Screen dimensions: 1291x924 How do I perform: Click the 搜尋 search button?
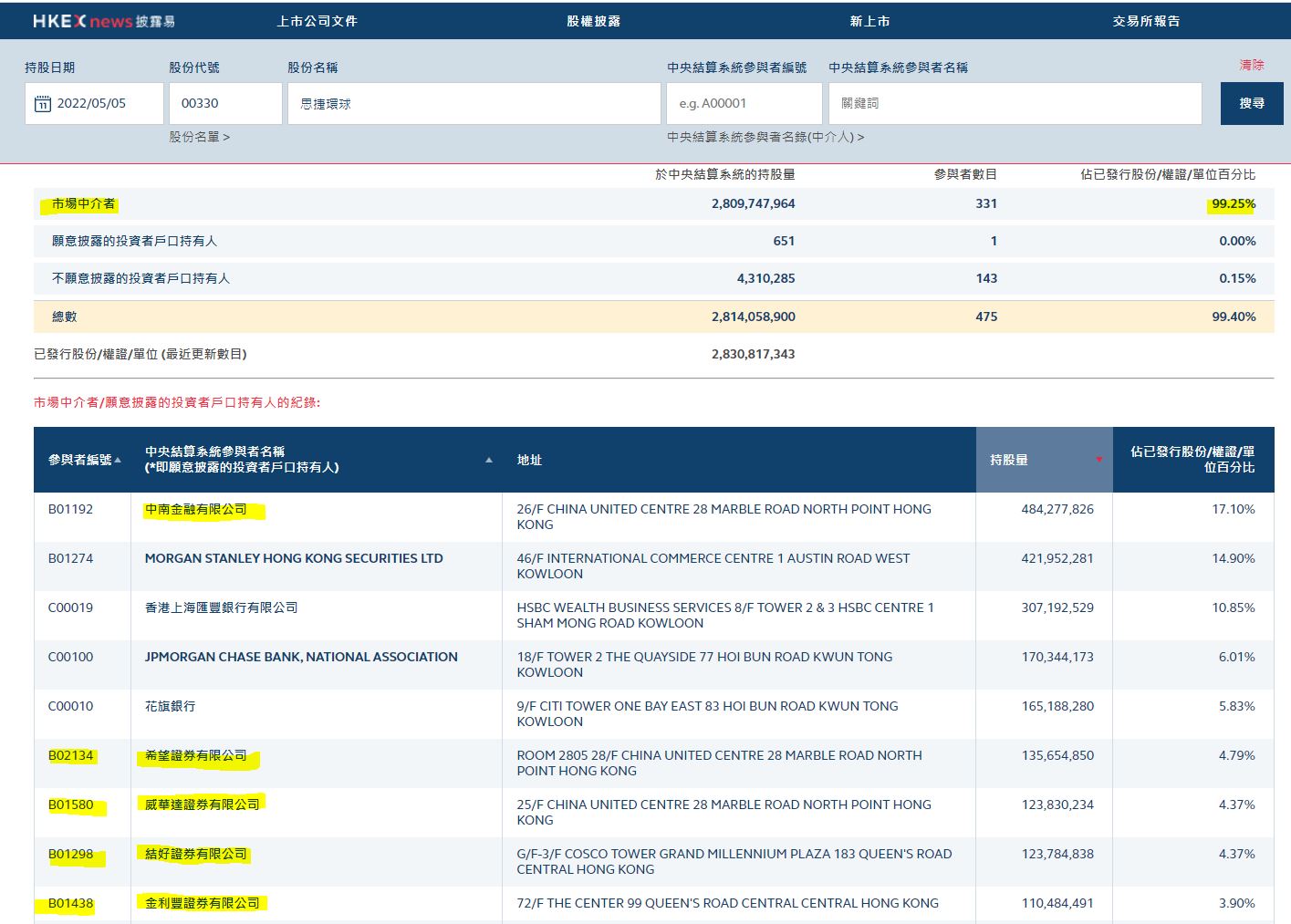click(1252, 104)
